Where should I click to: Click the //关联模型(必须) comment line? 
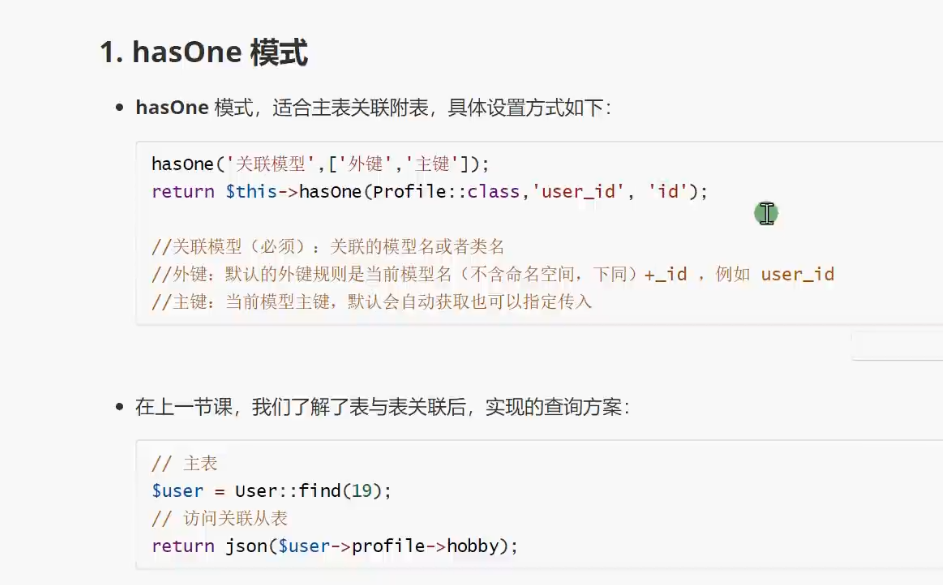point(328,247)
